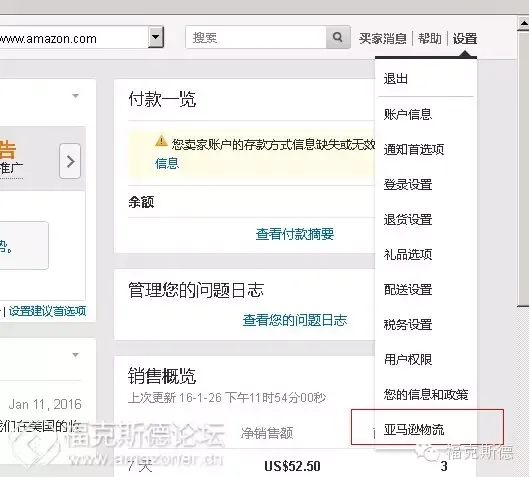
Task: Click the Jan 11, 2016 date text
Action: coord(45,404)
